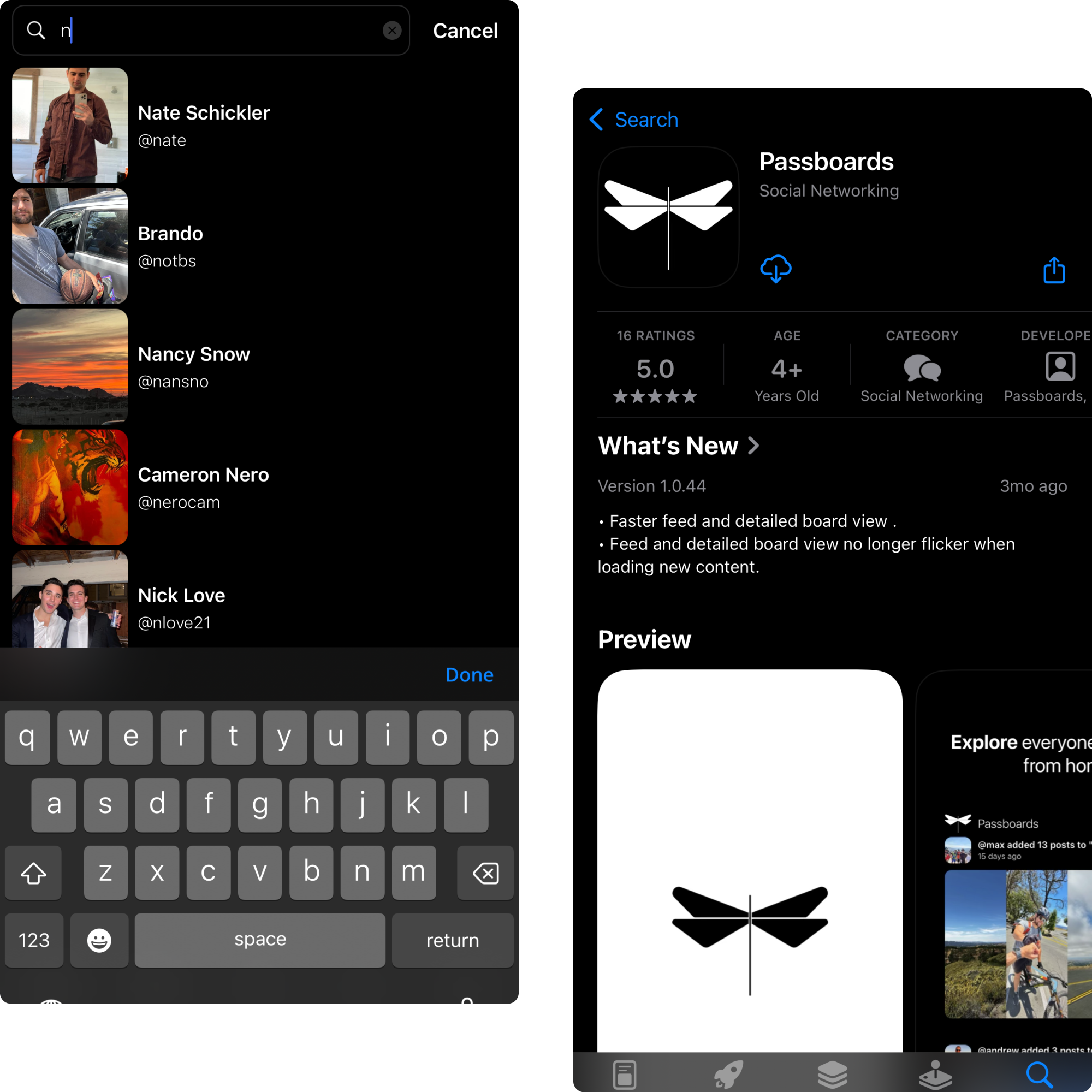Tap Version 1.0.44 text
The image size is (1092, 1092).
click(x=652, y=486)
